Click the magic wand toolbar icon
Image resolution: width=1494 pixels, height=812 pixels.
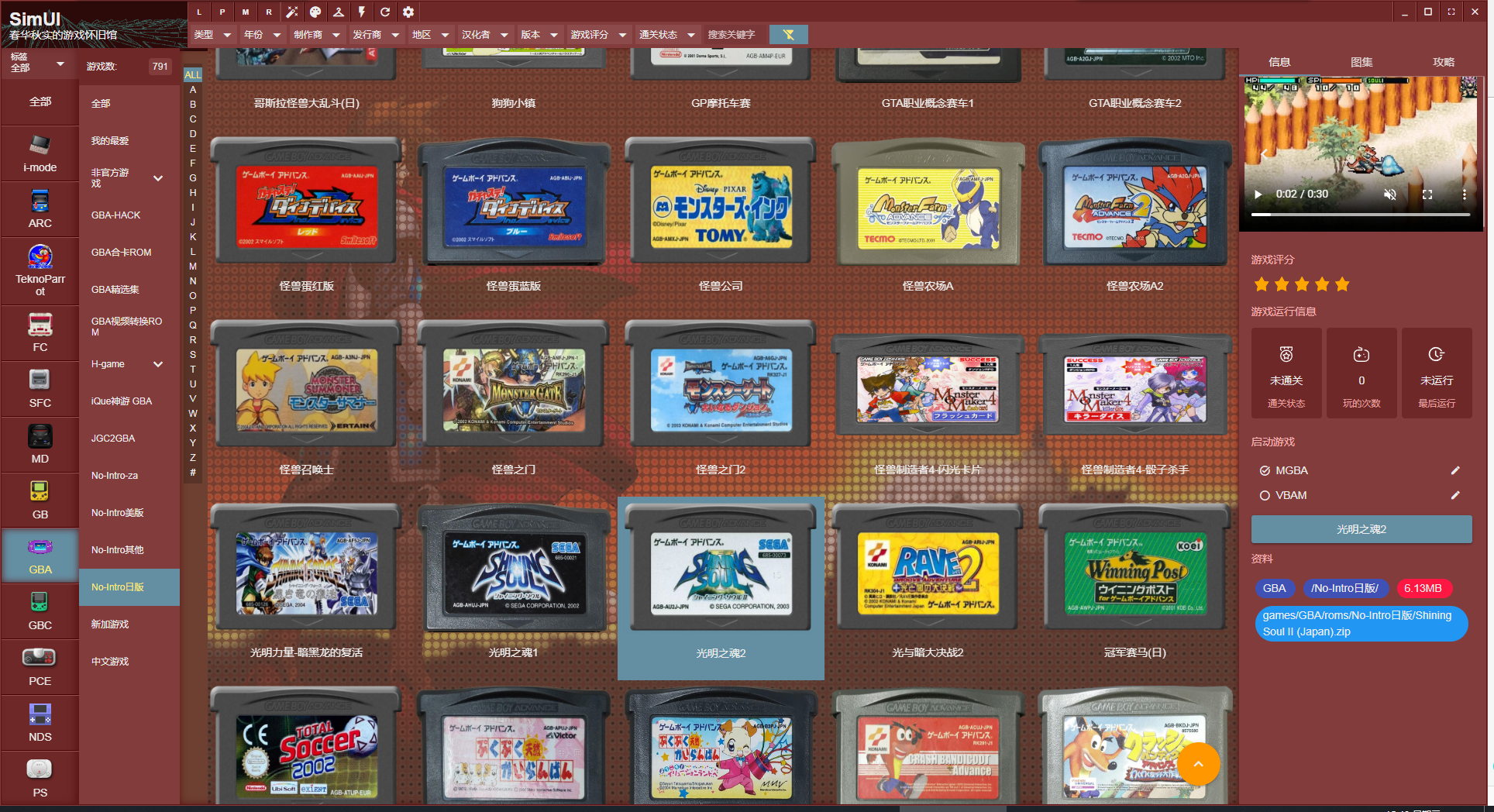click(292, 12)
